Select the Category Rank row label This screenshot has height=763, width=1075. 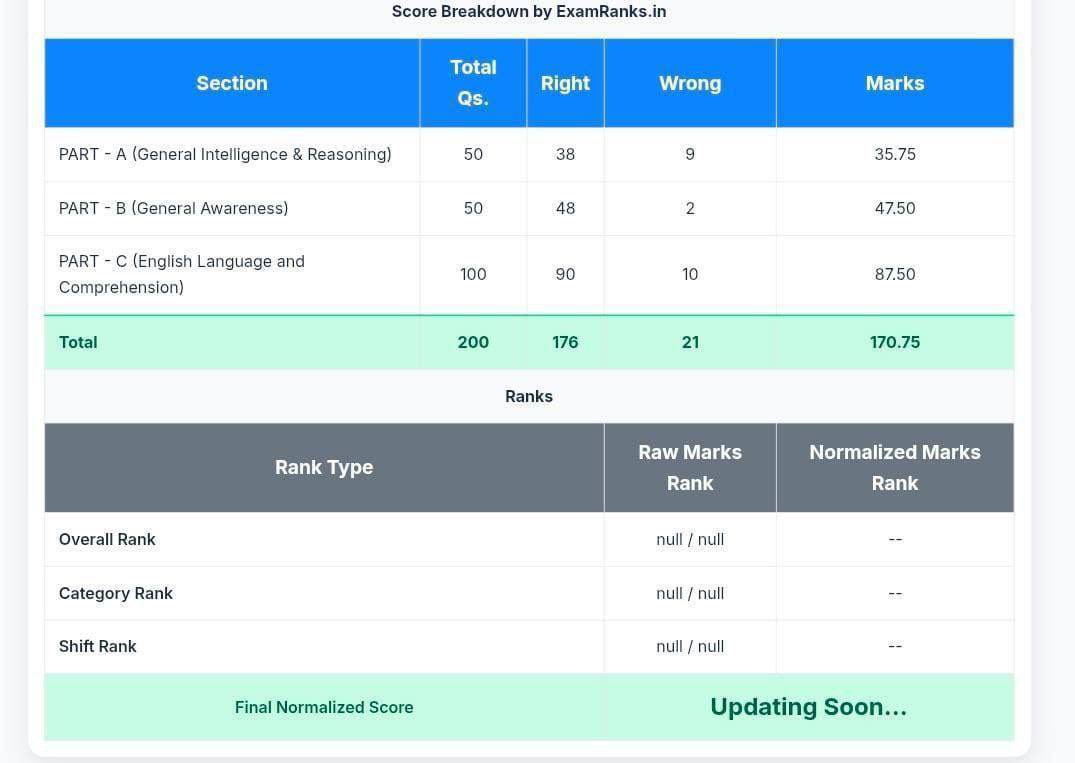pos(116,593)
